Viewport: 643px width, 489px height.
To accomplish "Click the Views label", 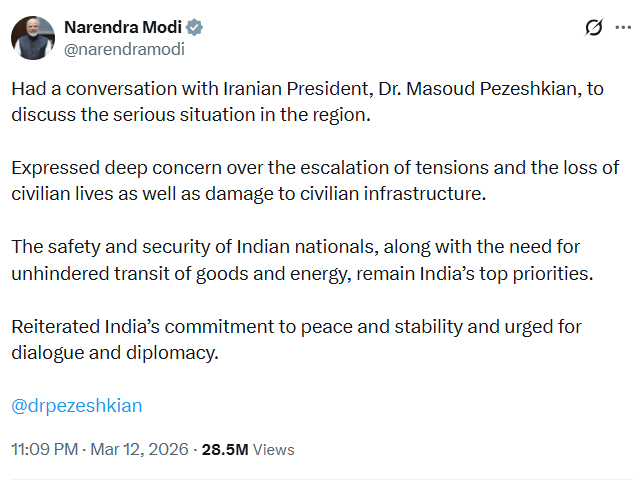I will (x=274, y=450).
